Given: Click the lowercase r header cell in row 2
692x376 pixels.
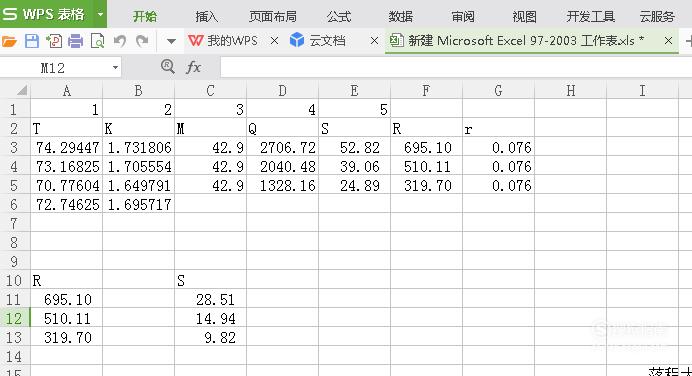Looking at the screenshot, I should [498, 128].
